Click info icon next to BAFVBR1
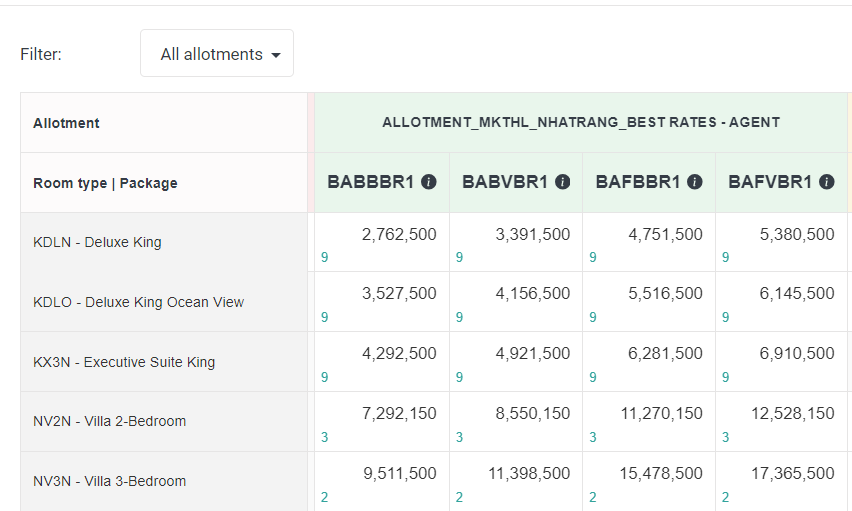Viewport: 852px width, 511px height. tap(827, 182)
